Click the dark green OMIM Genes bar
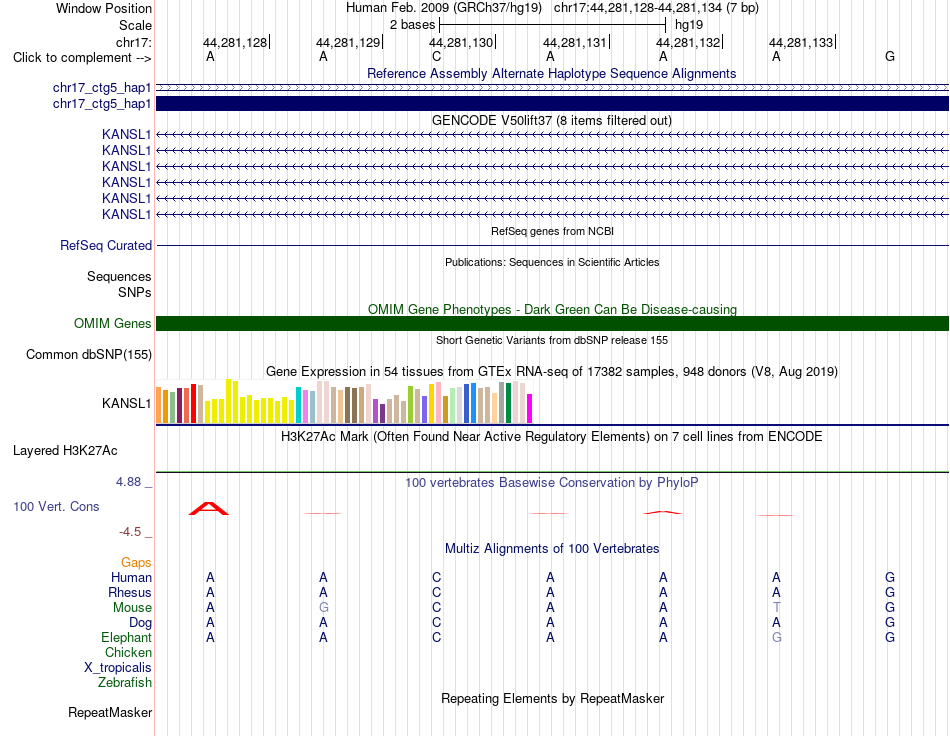This screenshot has width=950, height=736. 552,323
